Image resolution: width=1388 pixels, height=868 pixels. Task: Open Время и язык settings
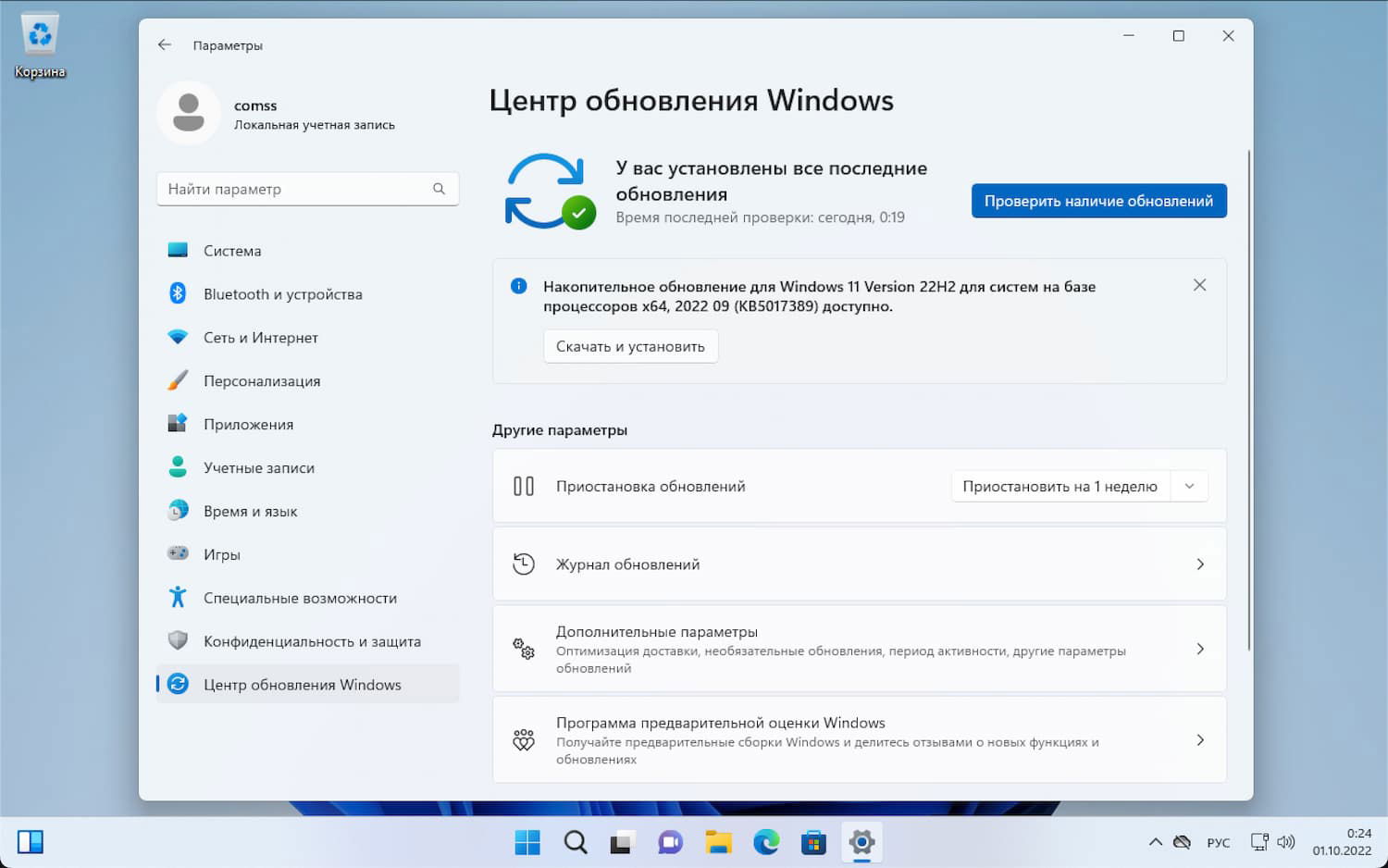point(308,512)
